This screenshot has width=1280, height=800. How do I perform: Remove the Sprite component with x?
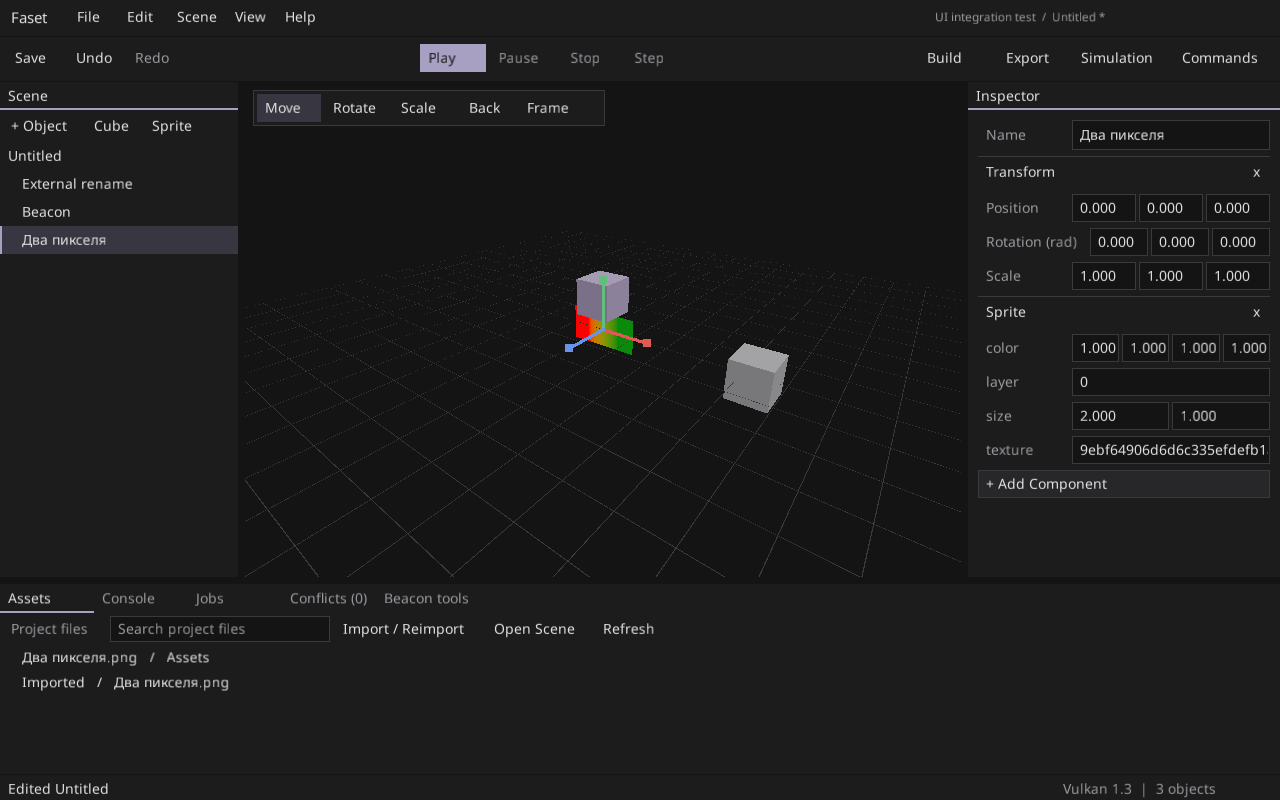(x=1257, y=312)
